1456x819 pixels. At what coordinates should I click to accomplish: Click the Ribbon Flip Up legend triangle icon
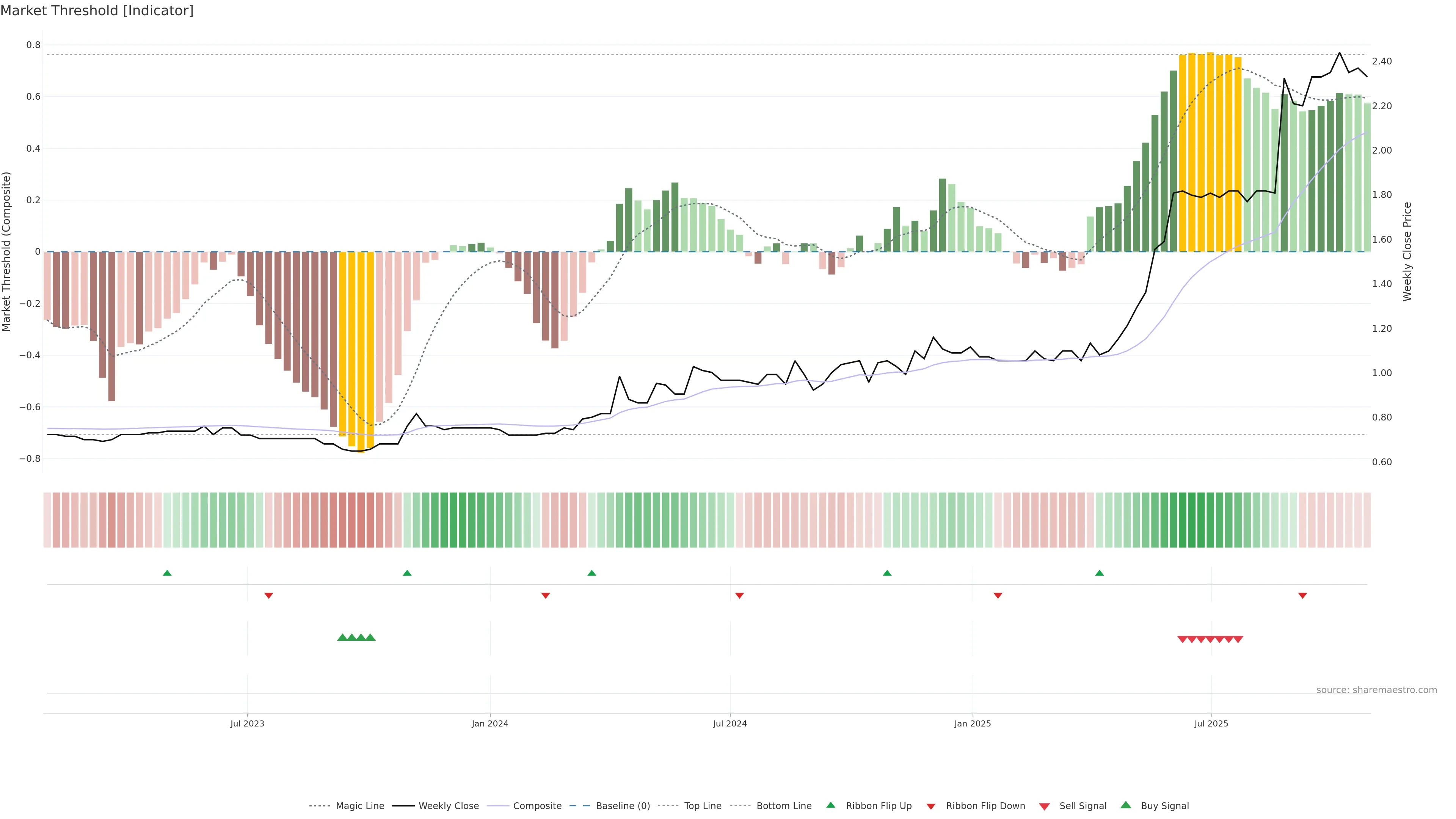[830, 805]
